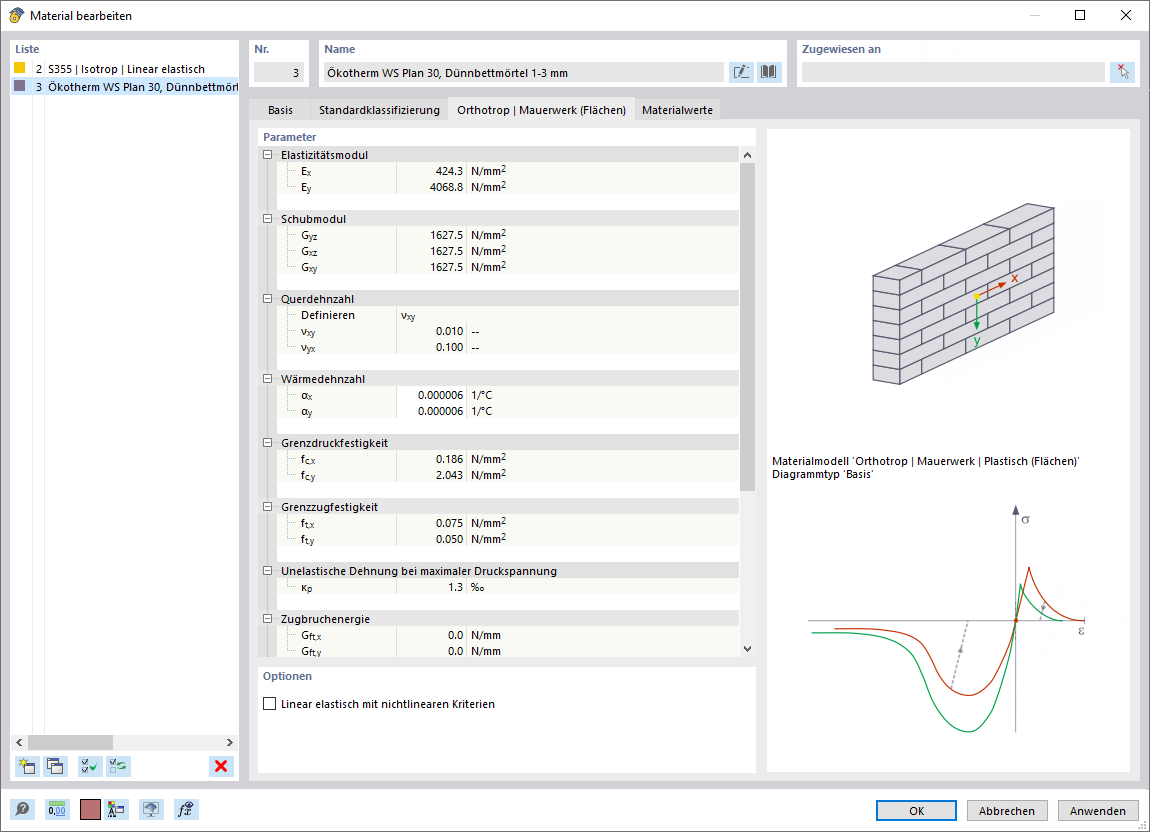Click yellow swatch of S355 material

pyautogui.click(x=20, y=68)
